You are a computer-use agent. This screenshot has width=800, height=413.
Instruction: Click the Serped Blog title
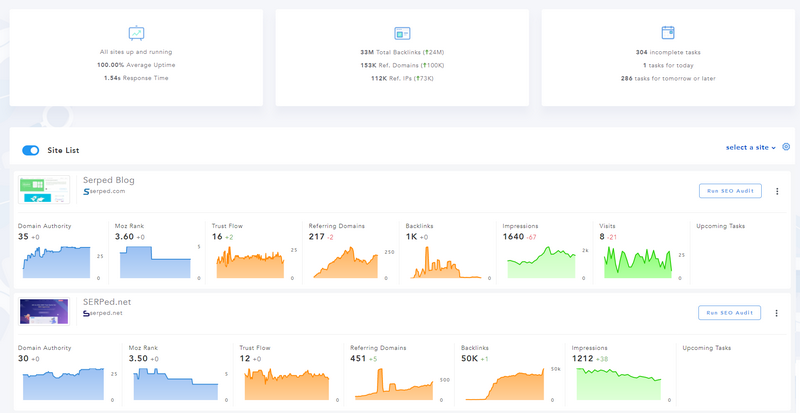pyautogui.click(x=109, y=180)
